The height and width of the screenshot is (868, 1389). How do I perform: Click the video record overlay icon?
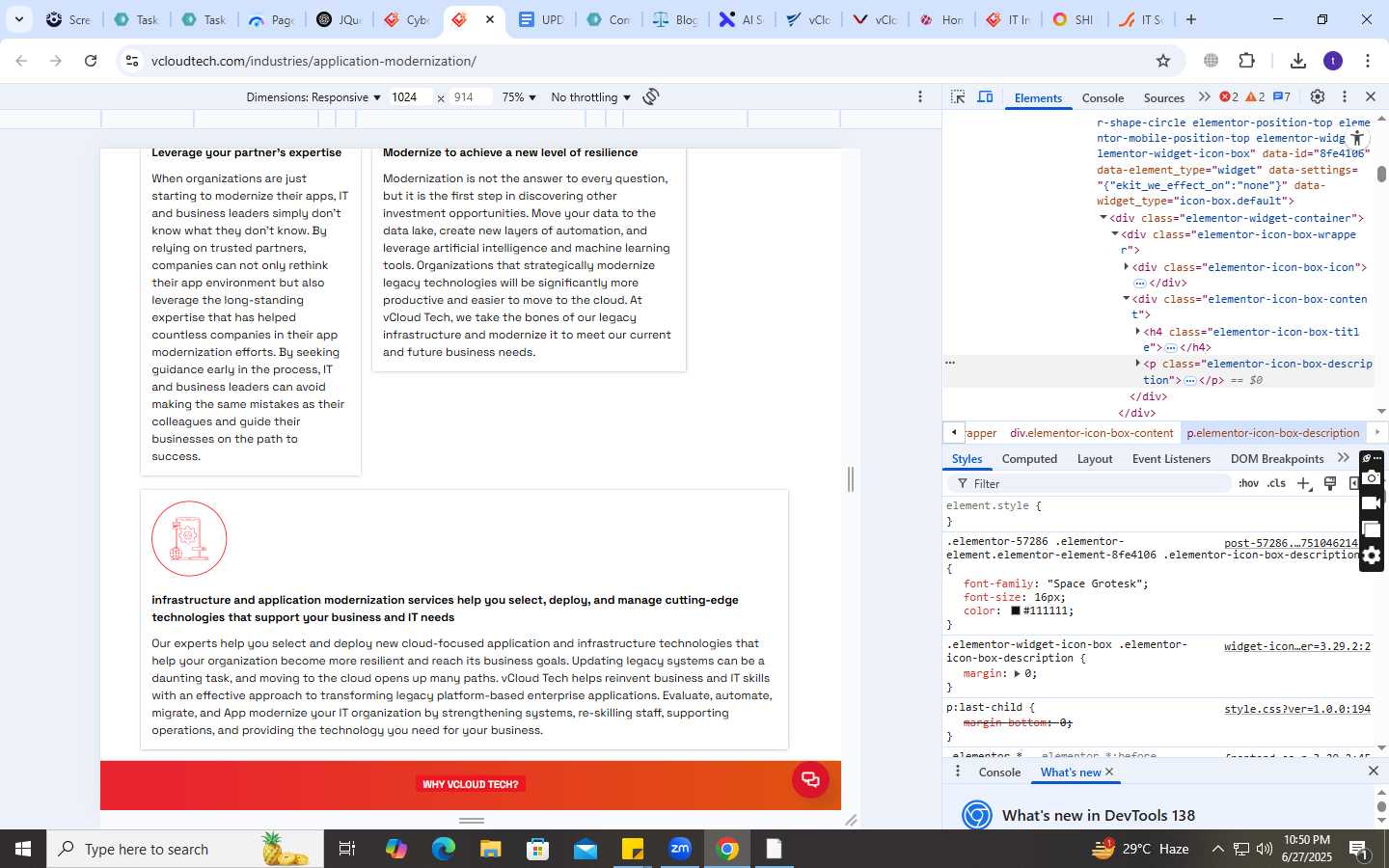point(1372,503)
